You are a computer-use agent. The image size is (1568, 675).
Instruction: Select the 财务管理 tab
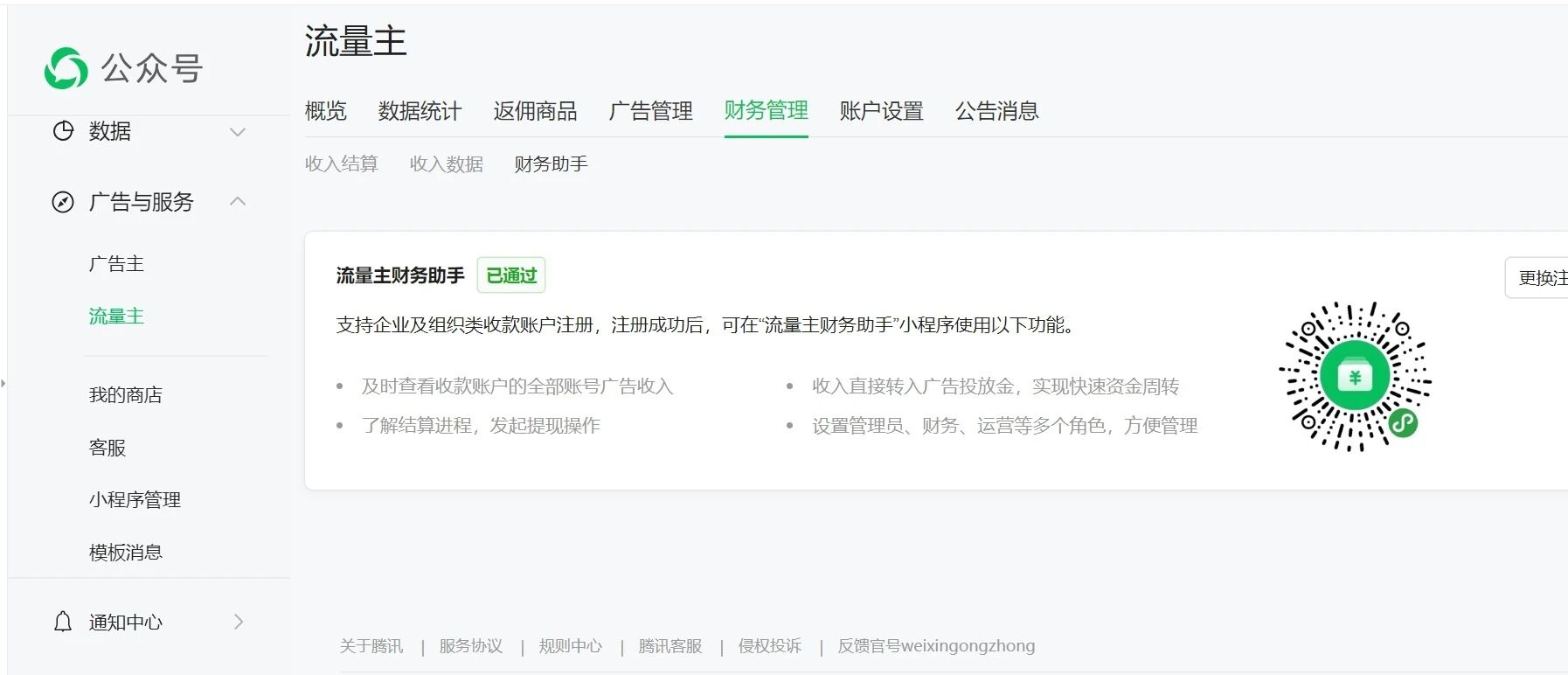tap(766, 111)
